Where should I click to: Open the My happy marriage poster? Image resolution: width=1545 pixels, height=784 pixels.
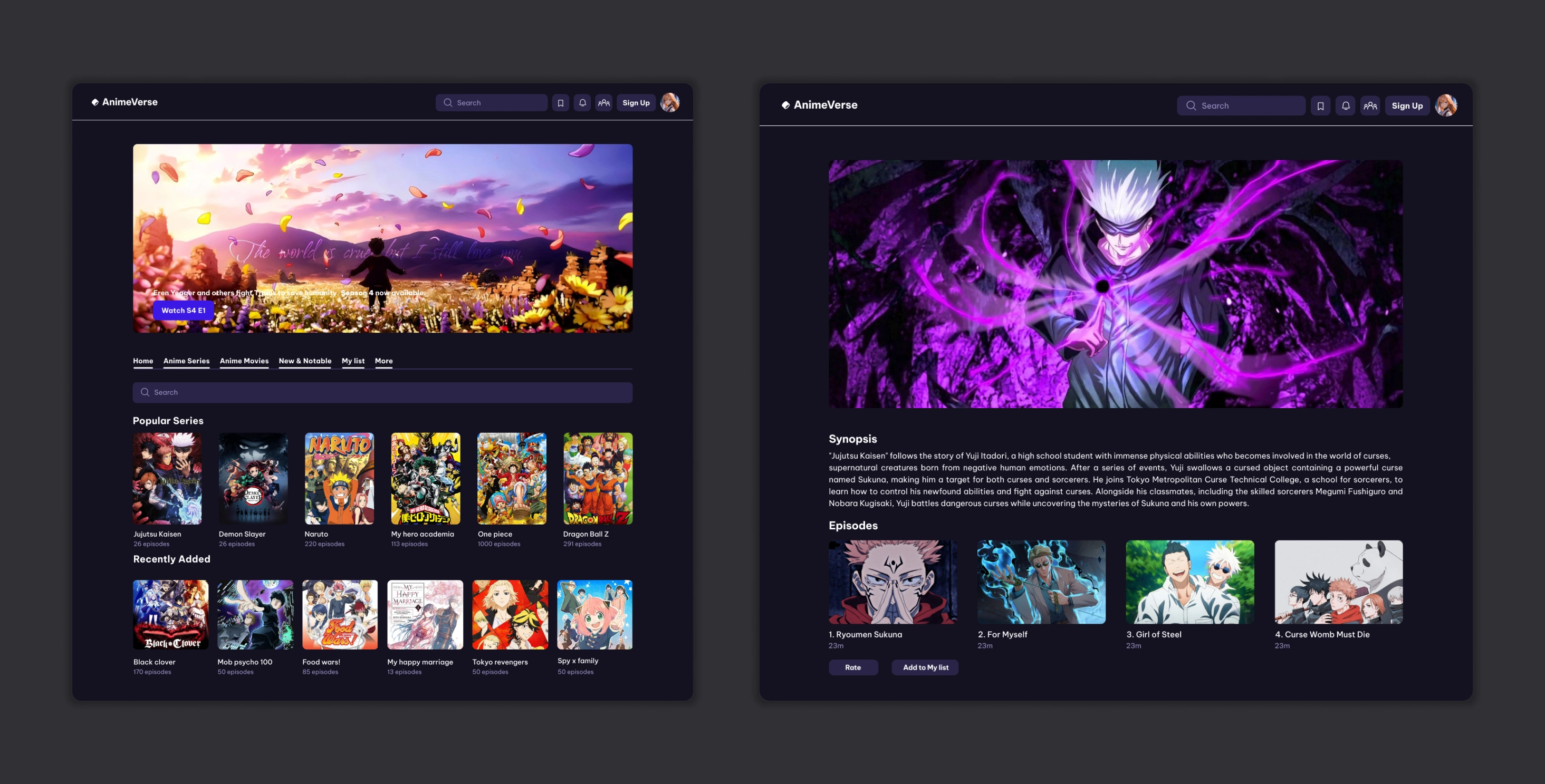[425, 614]
